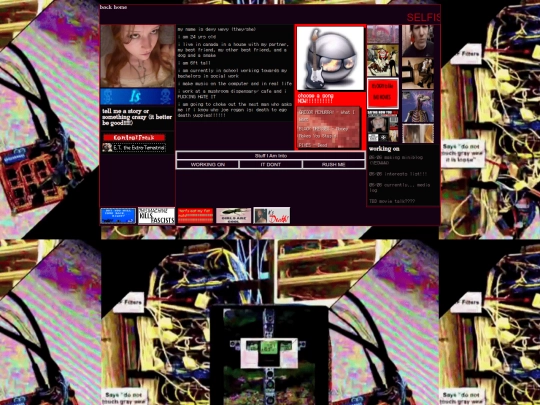
Task: Click the red SELFIS header title
Action: (x=423, y=18)
